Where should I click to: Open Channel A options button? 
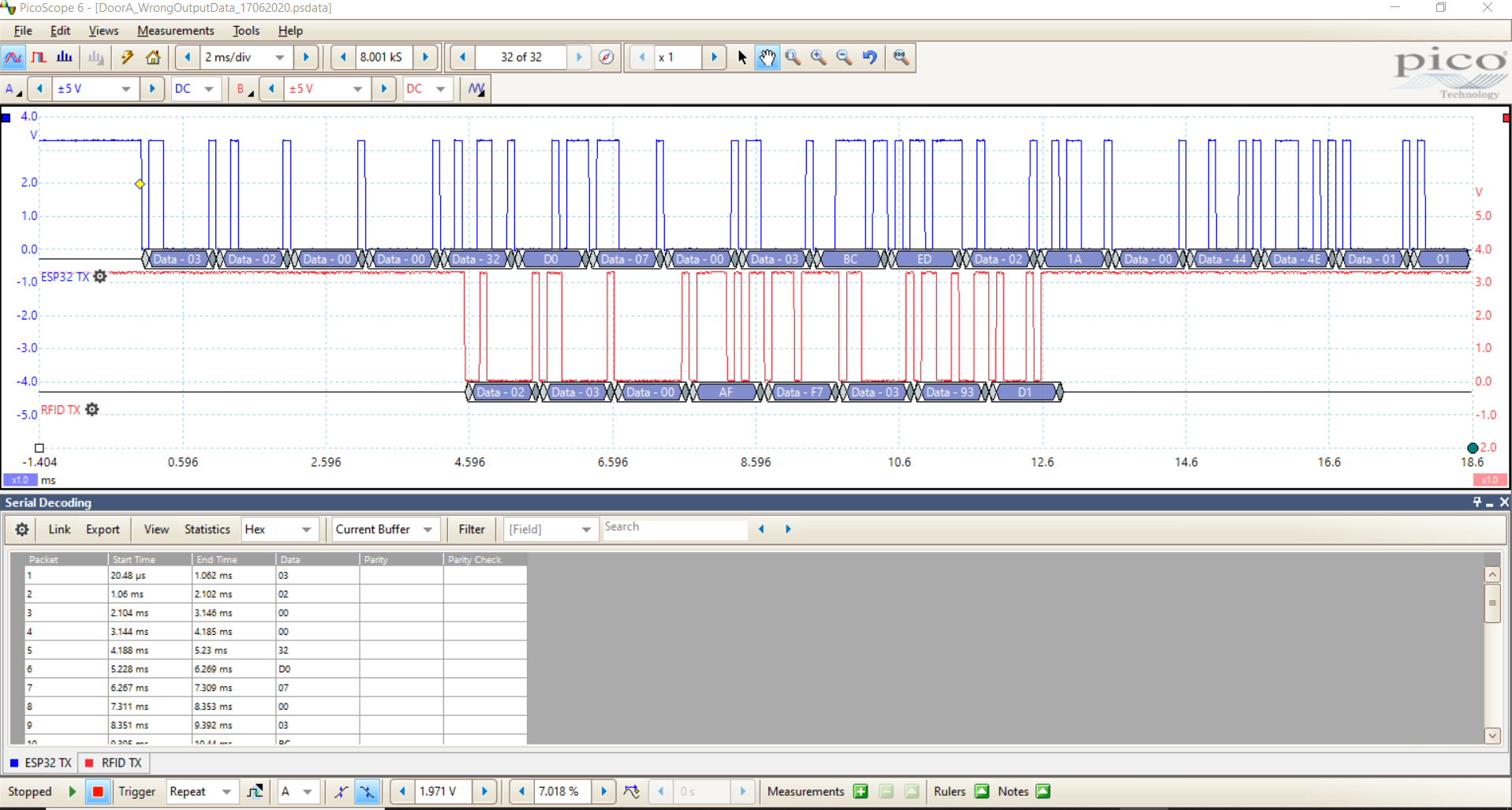click(13, 89)
